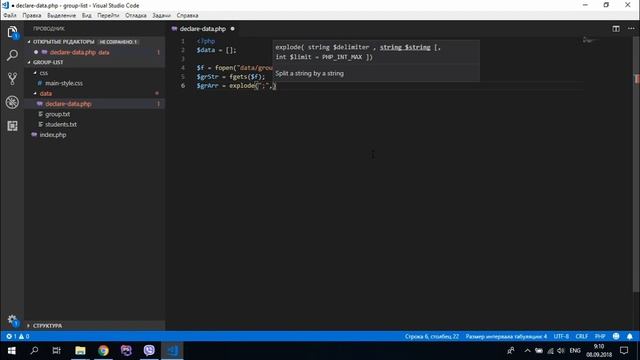Open notifications bell in status bar
This screenshot has height=360, width=640.
[x=630, y=336]
